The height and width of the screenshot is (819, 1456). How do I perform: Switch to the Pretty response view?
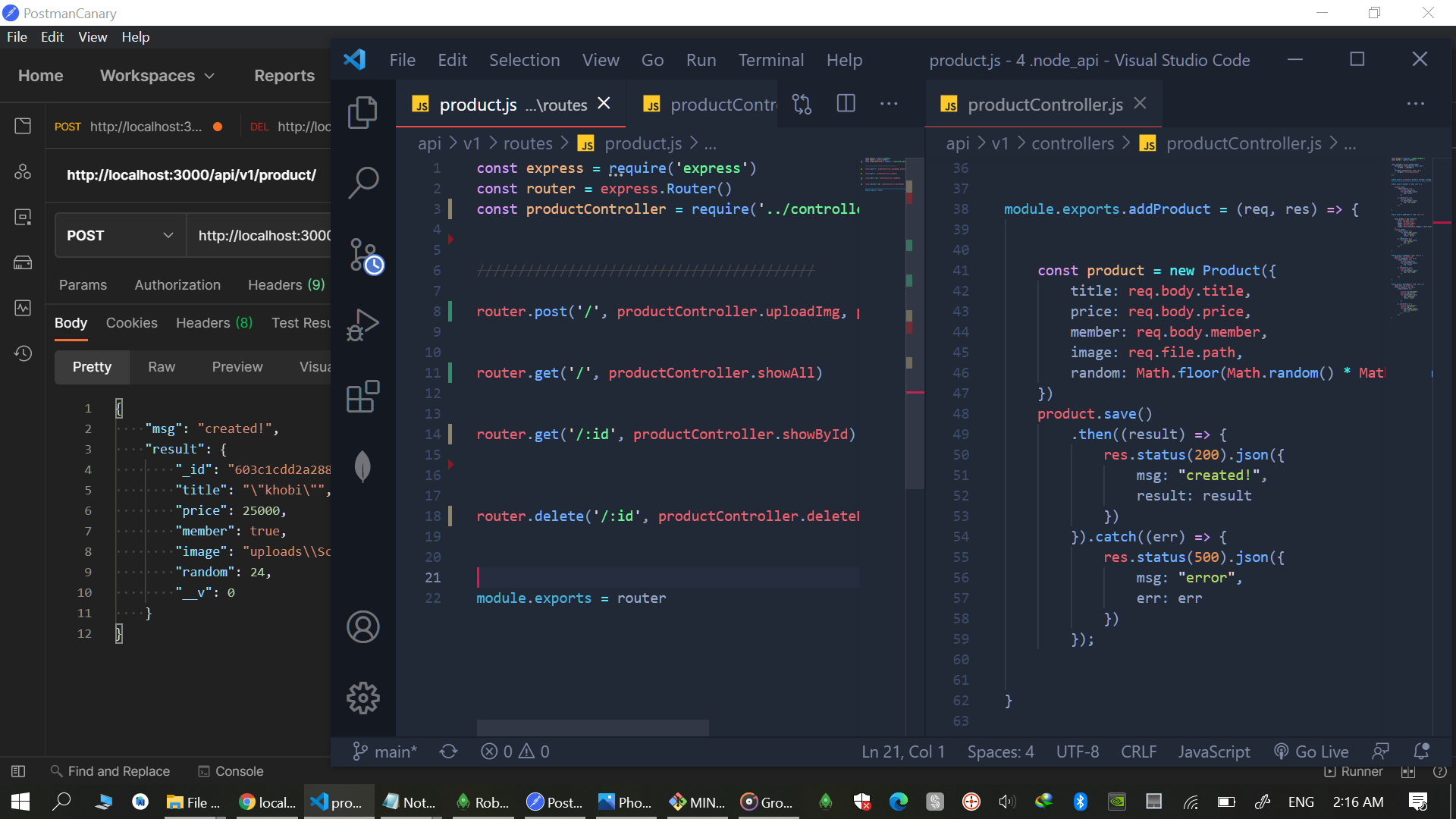(92, 367)
